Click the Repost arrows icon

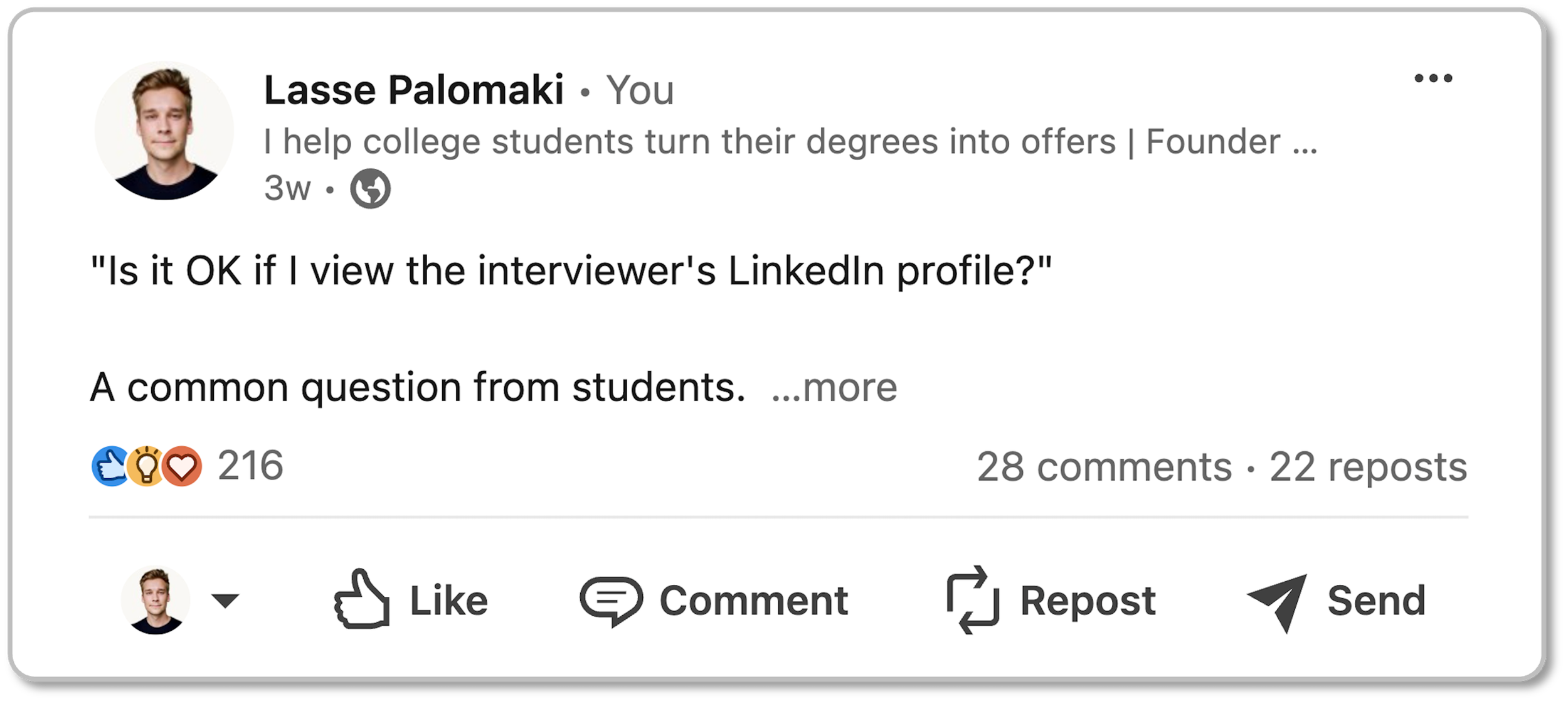click(972, 600)
